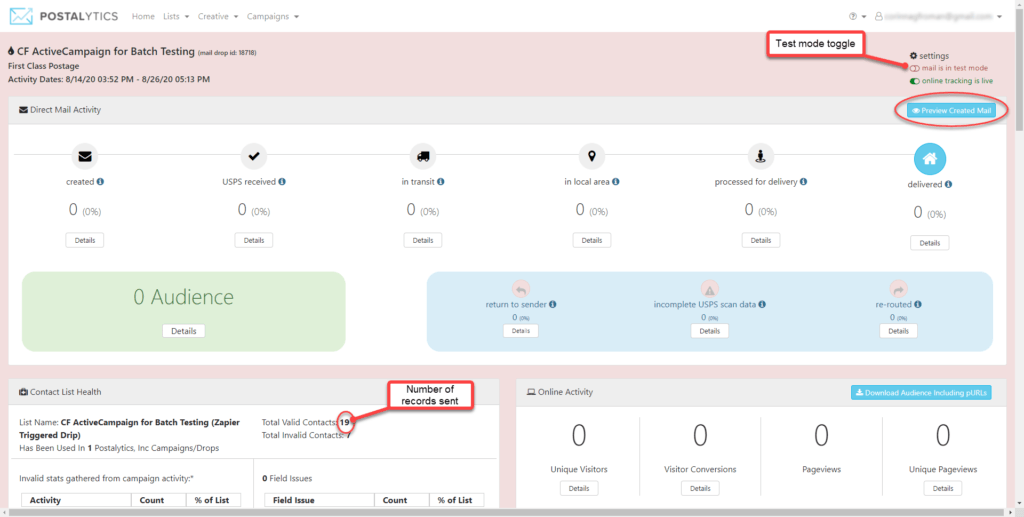Screen dimensions: 1024x517
Task: Click the 'Total Invalid Contacts' label
Action: pos(303,435)
